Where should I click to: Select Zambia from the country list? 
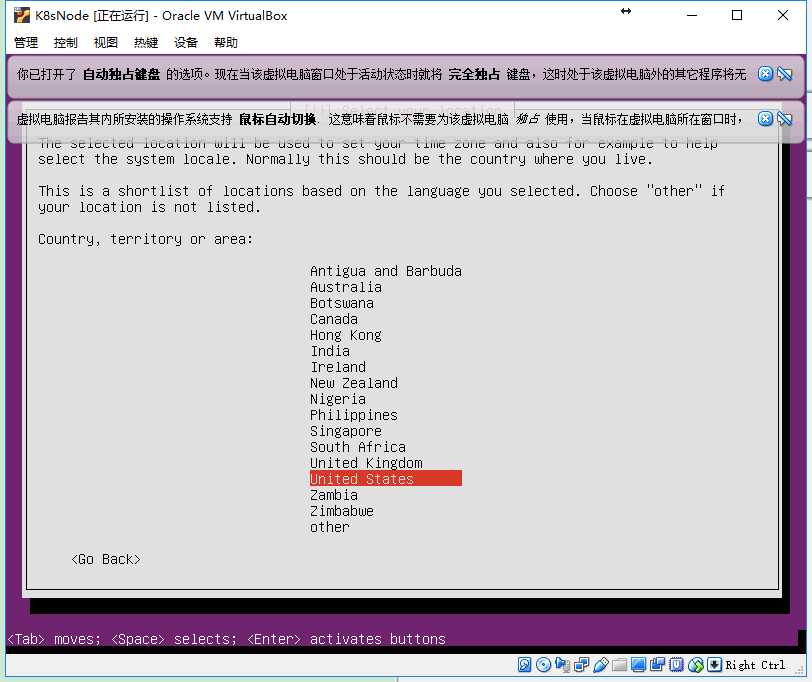point(334,496)
